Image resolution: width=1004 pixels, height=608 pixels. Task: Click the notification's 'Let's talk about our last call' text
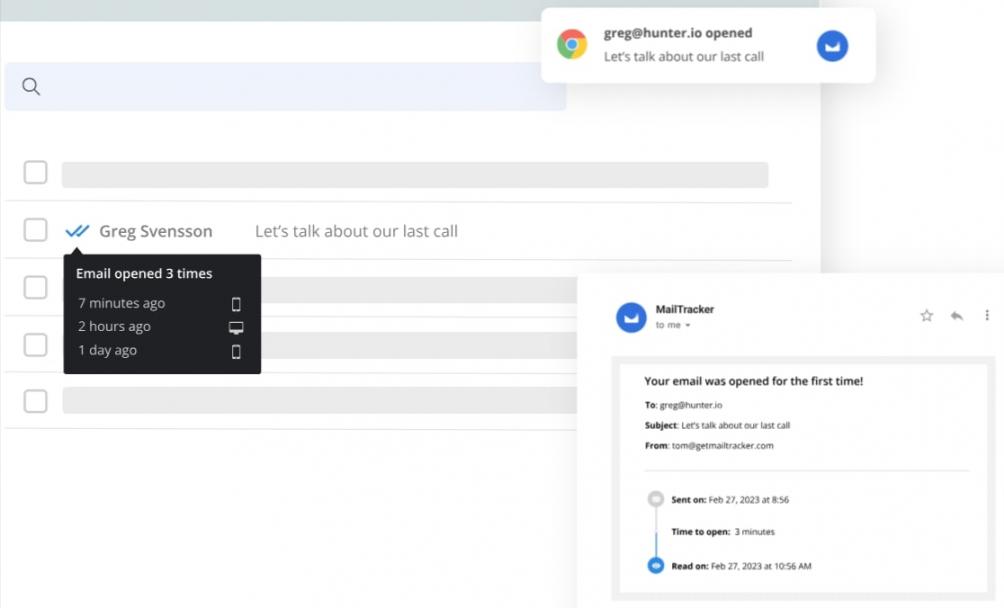pos(683,56)
